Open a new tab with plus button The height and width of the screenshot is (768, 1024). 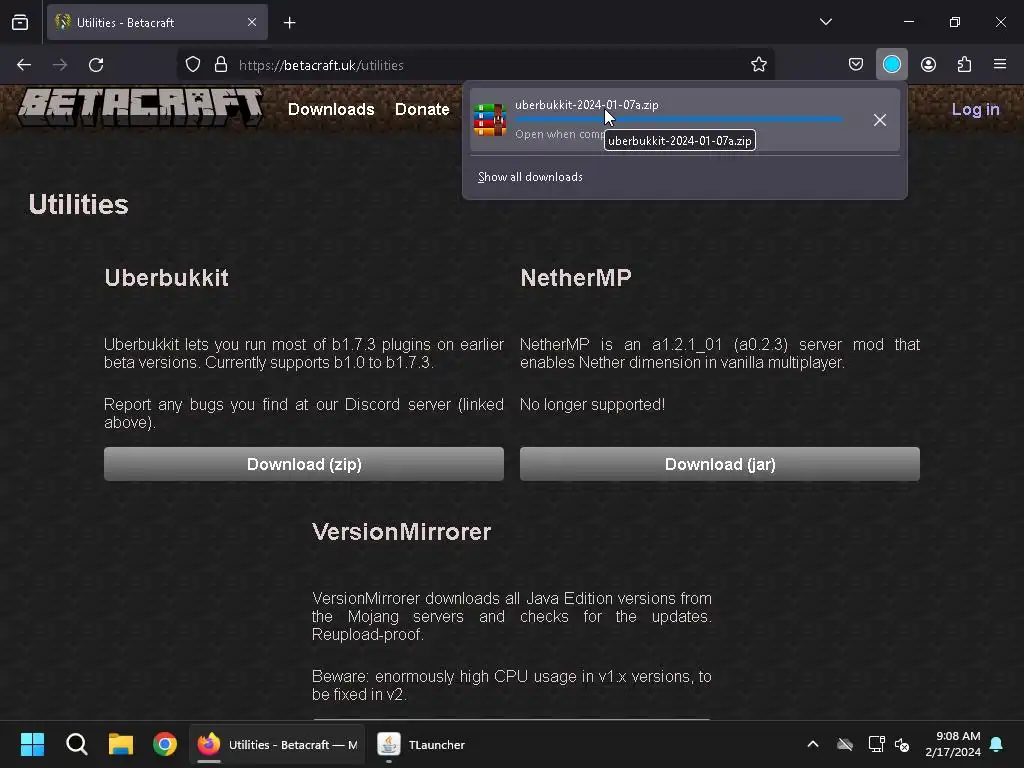pos(289,23)
